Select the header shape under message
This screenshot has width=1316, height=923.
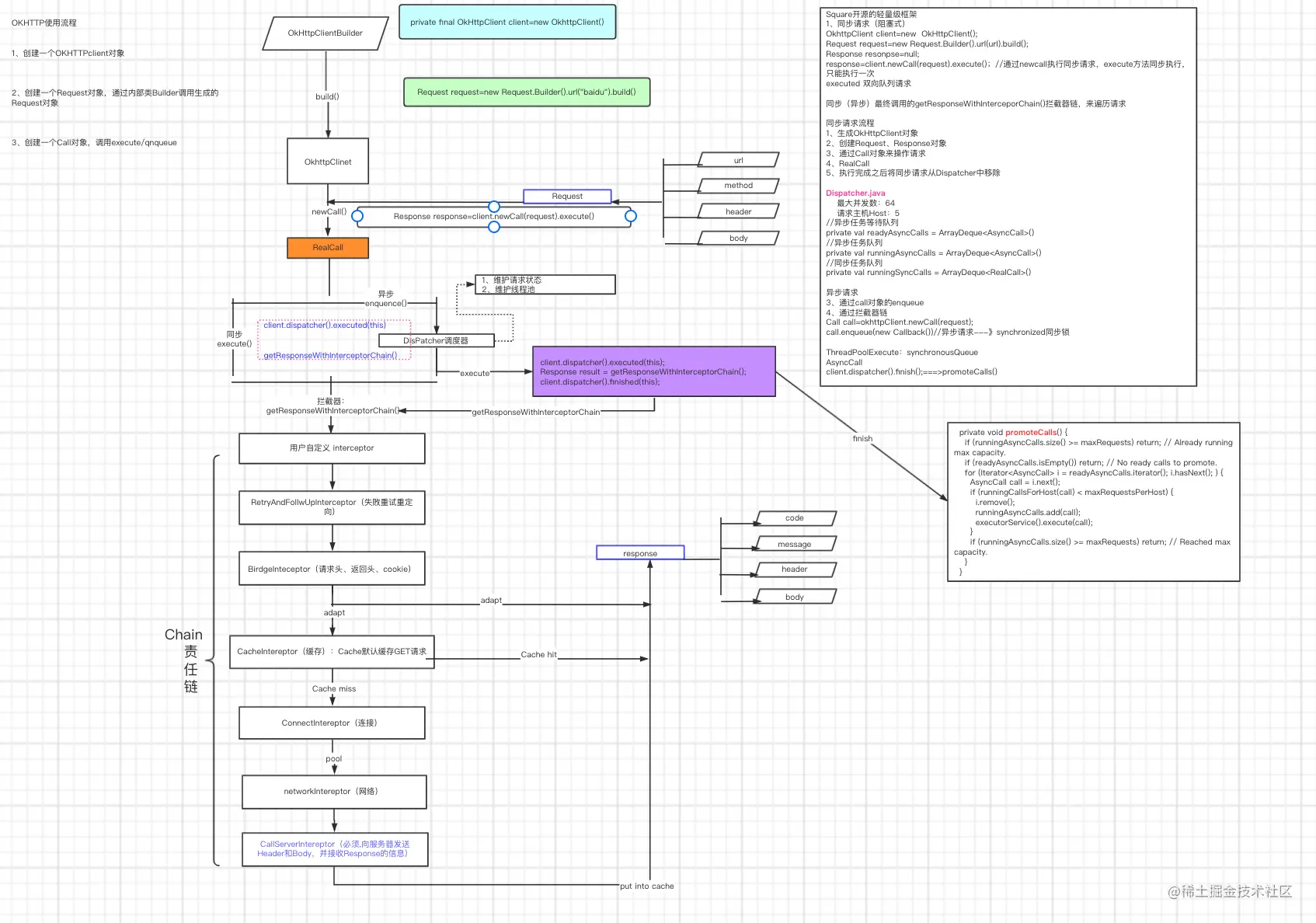pyautogui.click(x=795, y=569)
